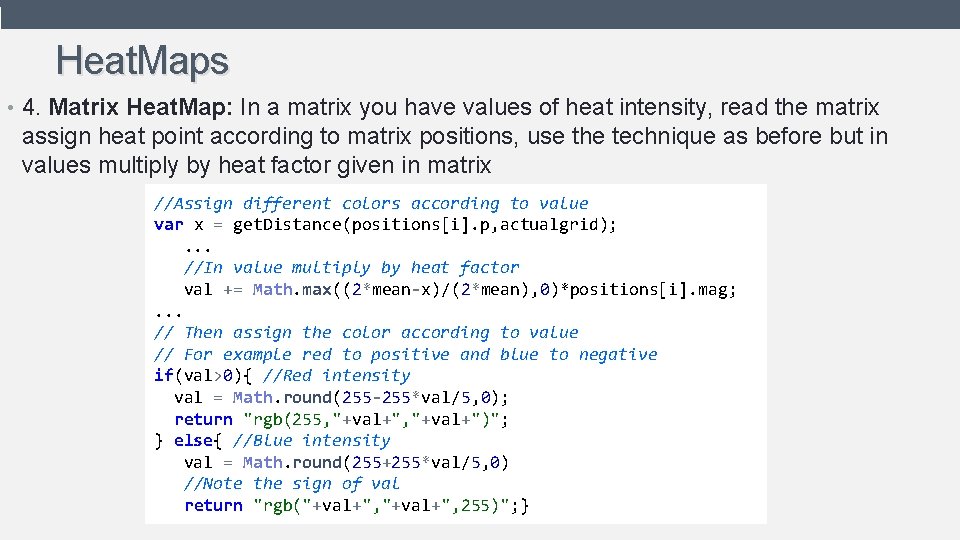Click the dark header bar atop the slide

point(480,13)
